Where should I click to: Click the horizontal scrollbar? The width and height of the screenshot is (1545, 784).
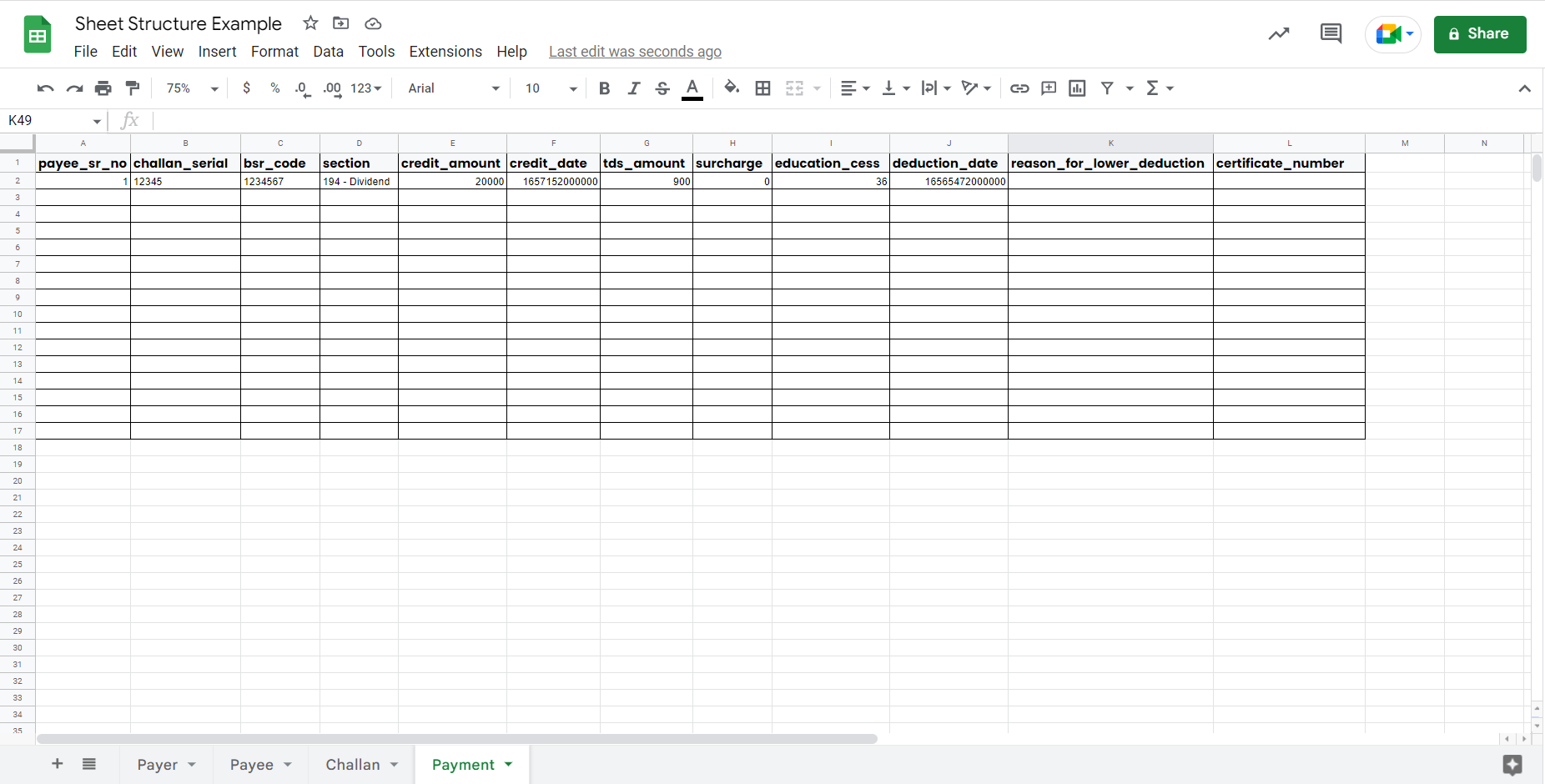click(457, 739)
